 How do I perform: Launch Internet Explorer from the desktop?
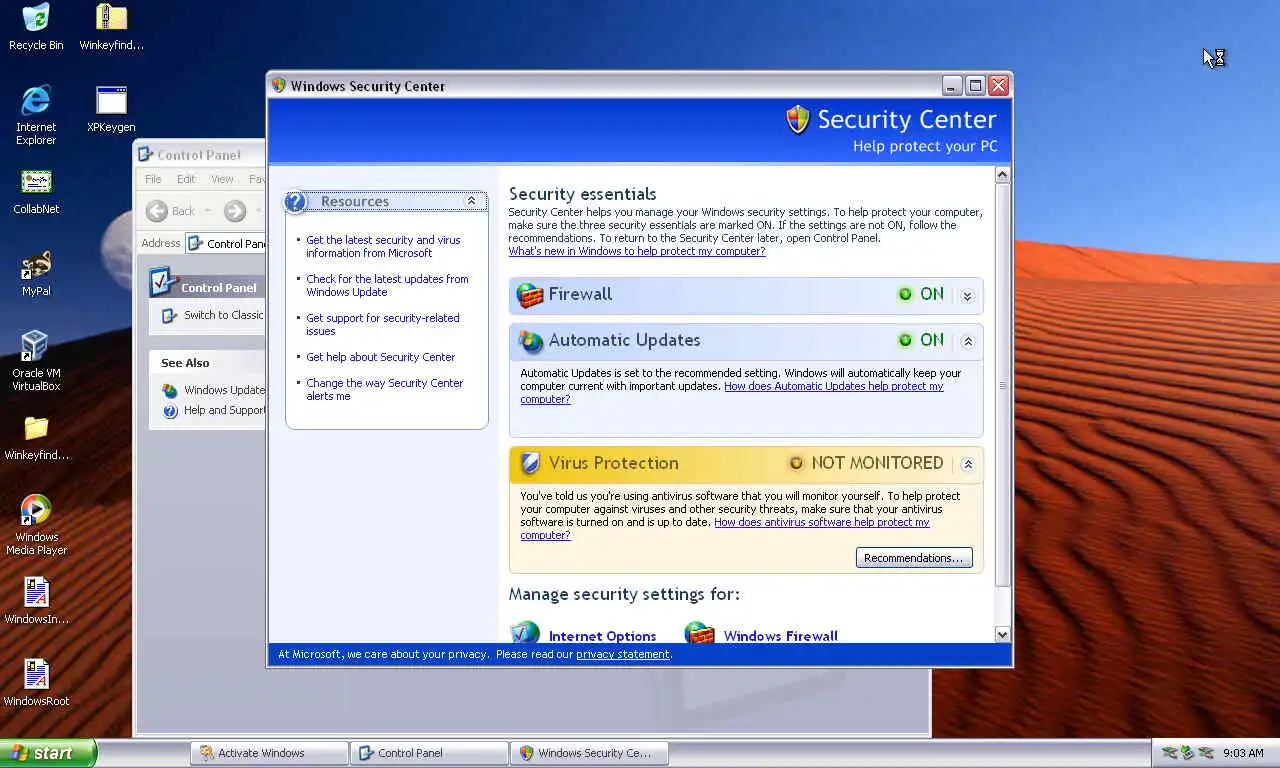(36, 115)
